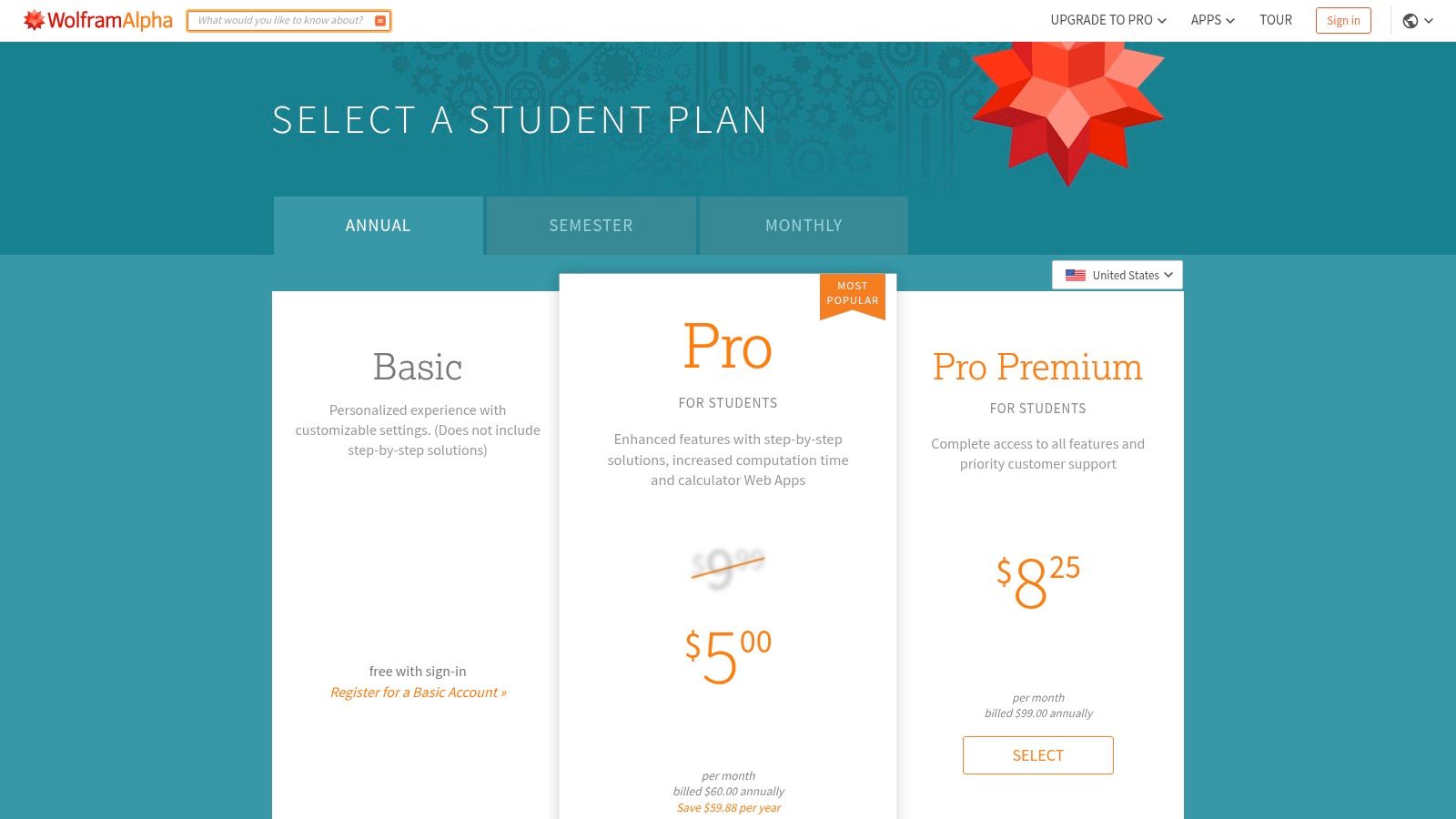The image size is (1456, 819).
Task: Click the Pro plan title
Action: 728,347
